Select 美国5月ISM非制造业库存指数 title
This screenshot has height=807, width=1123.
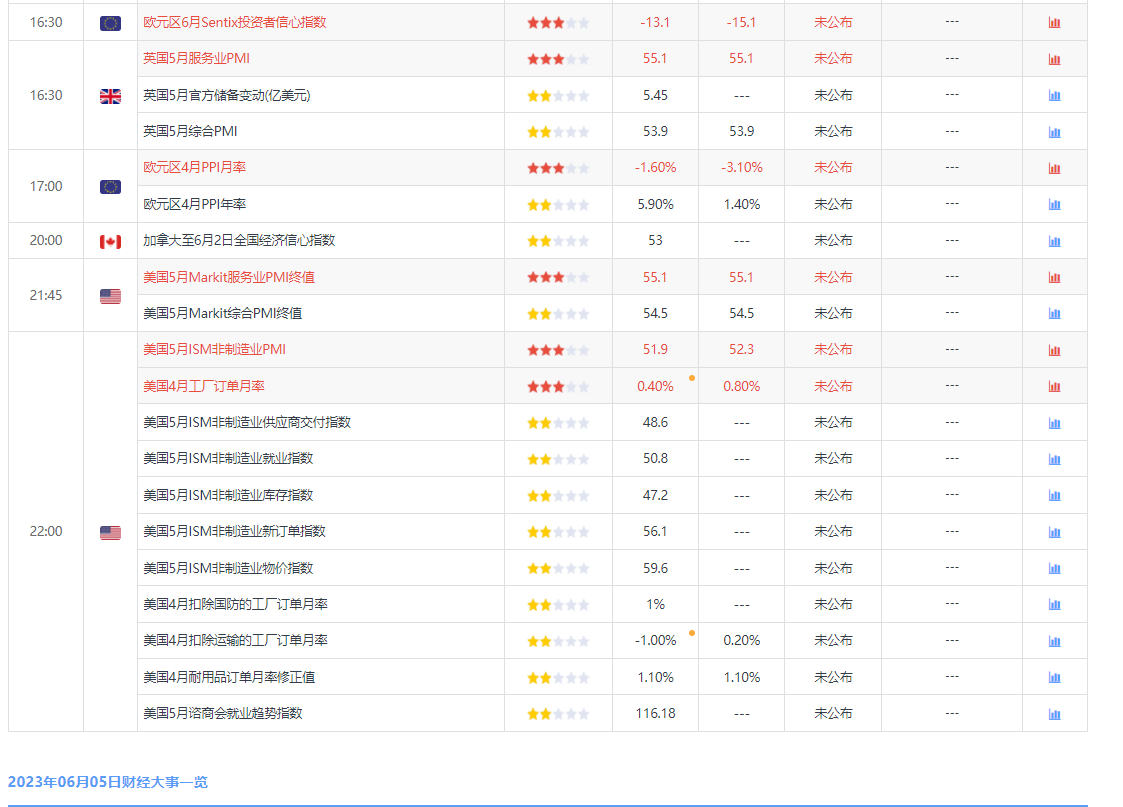pyautogui.click(x=228, y=495)
